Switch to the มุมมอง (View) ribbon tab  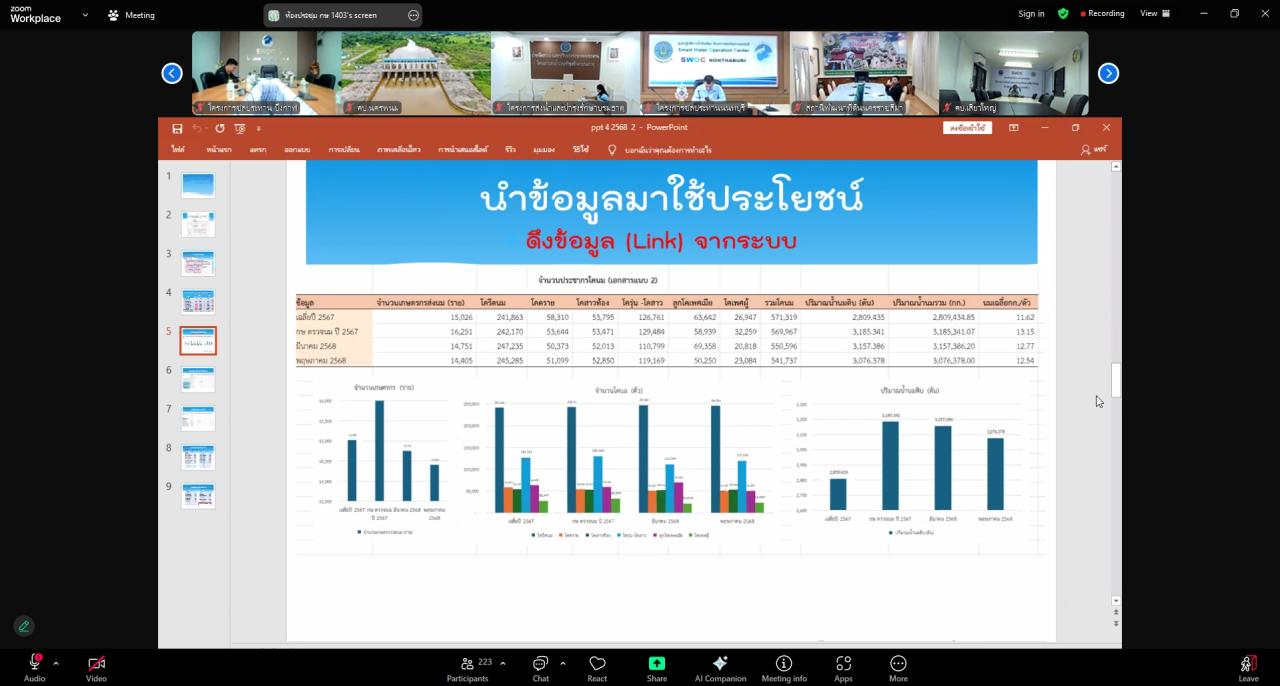[x=543, y=148]
